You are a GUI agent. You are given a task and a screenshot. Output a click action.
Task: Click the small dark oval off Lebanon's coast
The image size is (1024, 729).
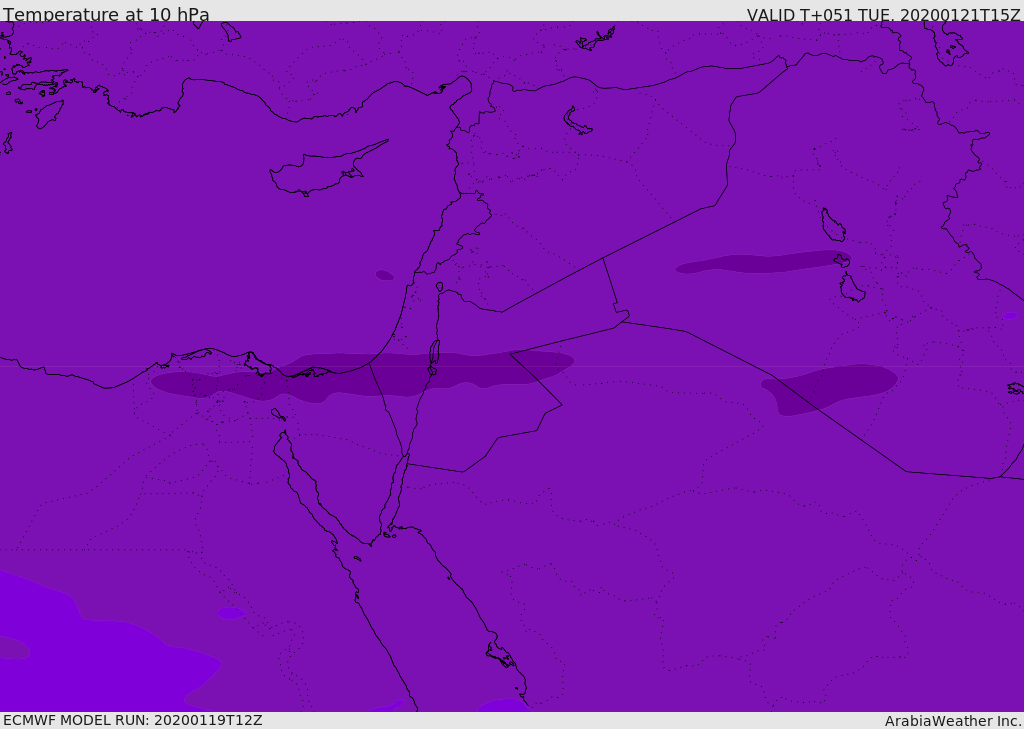click(x=384, y=275)
